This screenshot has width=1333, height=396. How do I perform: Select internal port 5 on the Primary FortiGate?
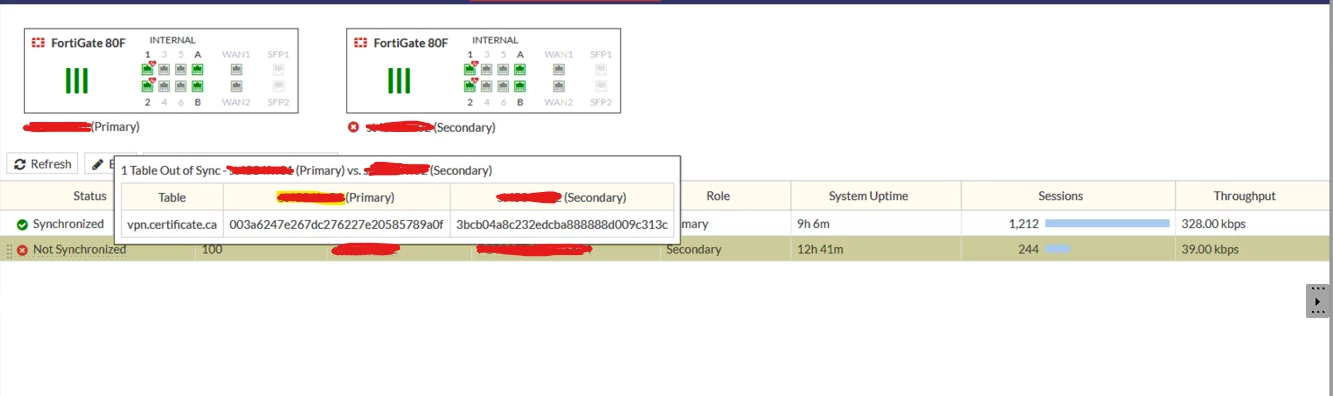pyautogui.click(x=181, y=70)
